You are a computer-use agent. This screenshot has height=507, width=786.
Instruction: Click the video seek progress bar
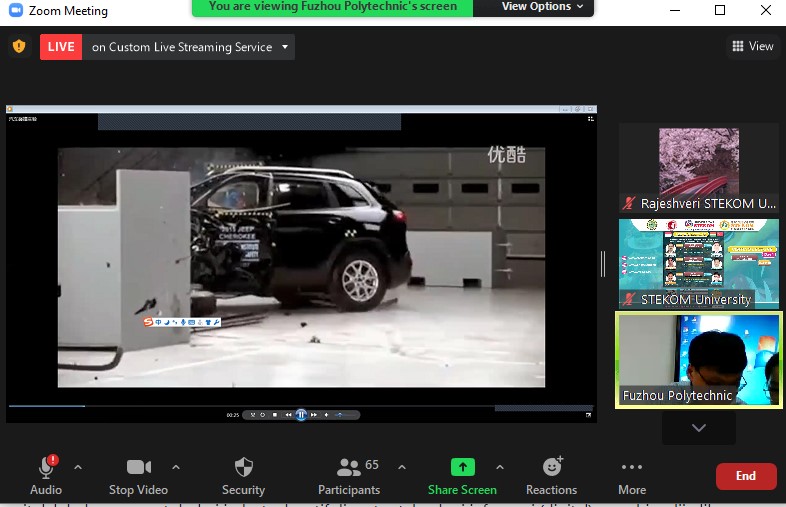(x=301, y=406)
